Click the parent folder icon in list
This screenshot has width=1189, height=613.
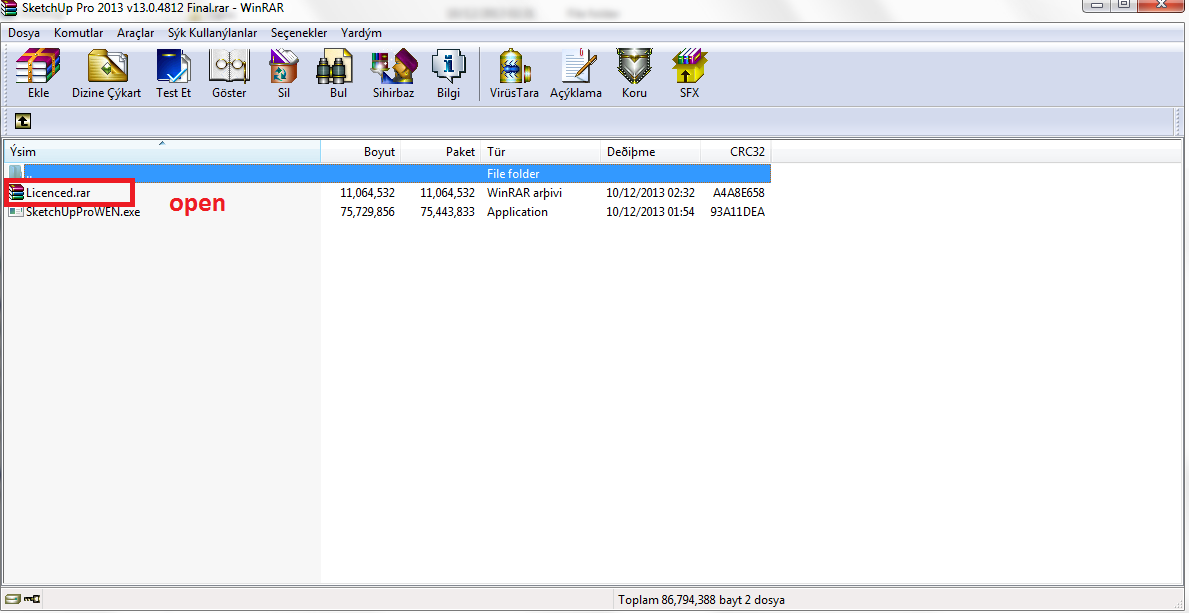(16, 174)
